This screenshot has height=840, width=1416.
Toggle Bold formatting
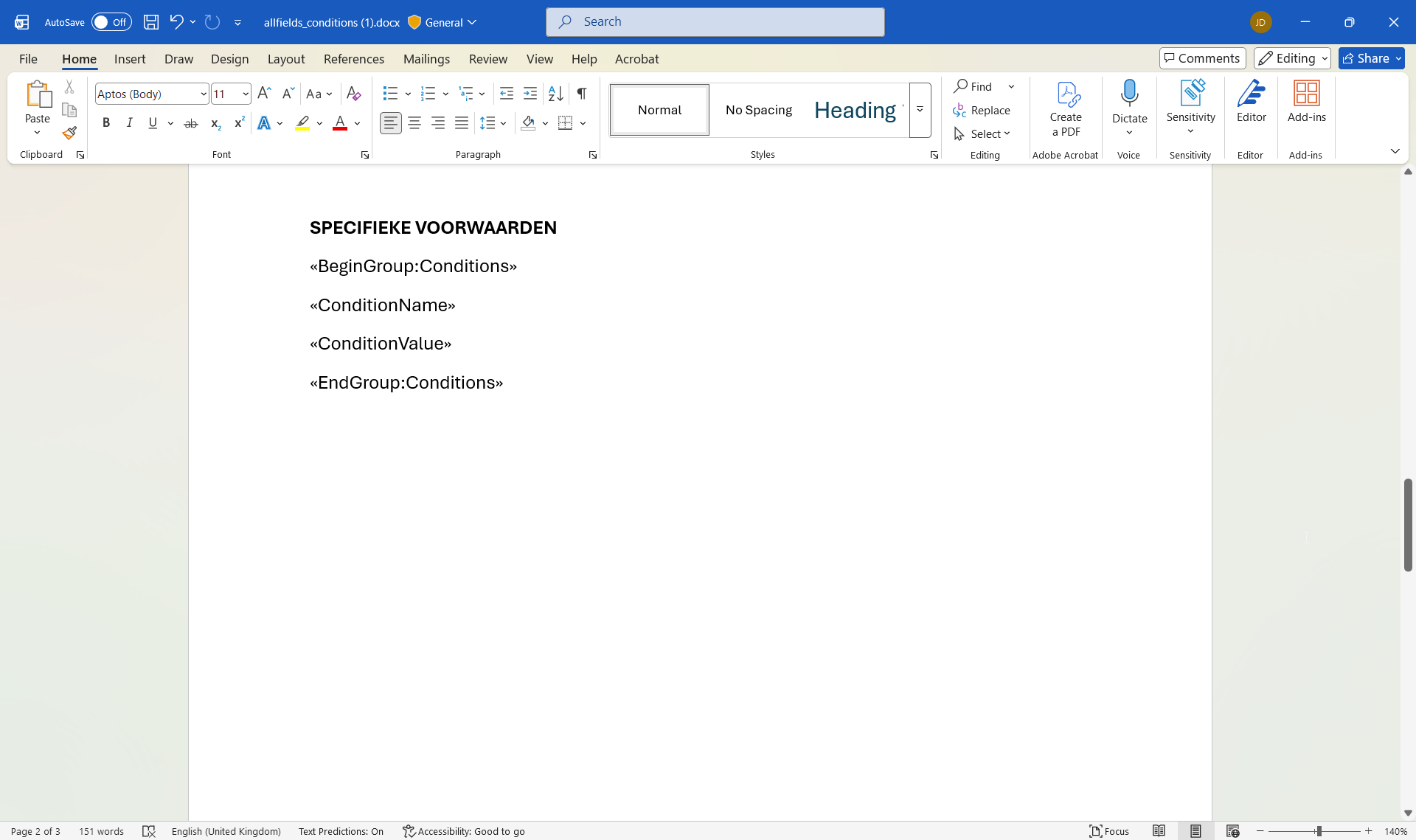[106, 123]
